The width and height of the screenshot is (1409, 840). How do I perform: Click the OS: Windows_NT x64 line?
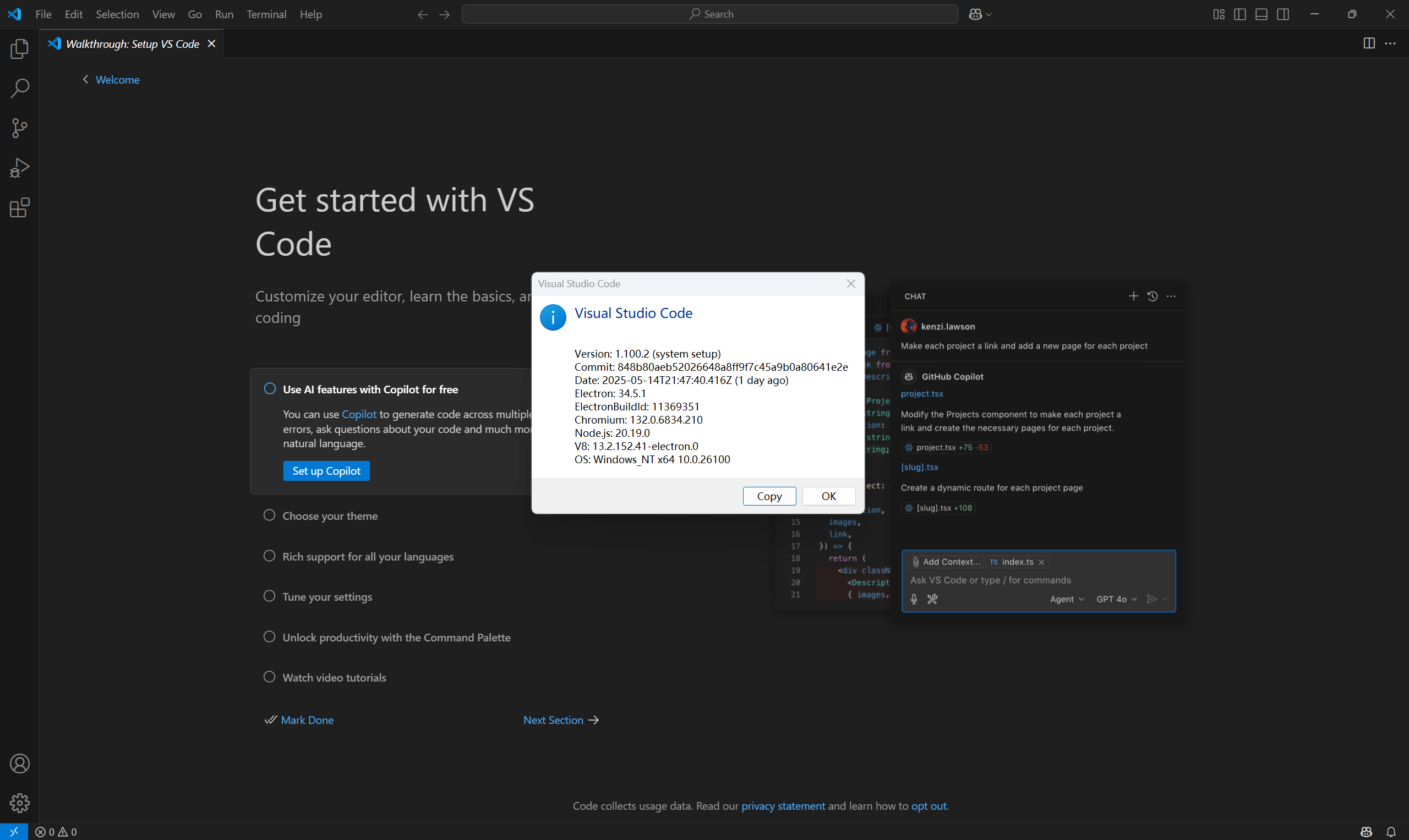pyautogui.click(x=652, y=459)
